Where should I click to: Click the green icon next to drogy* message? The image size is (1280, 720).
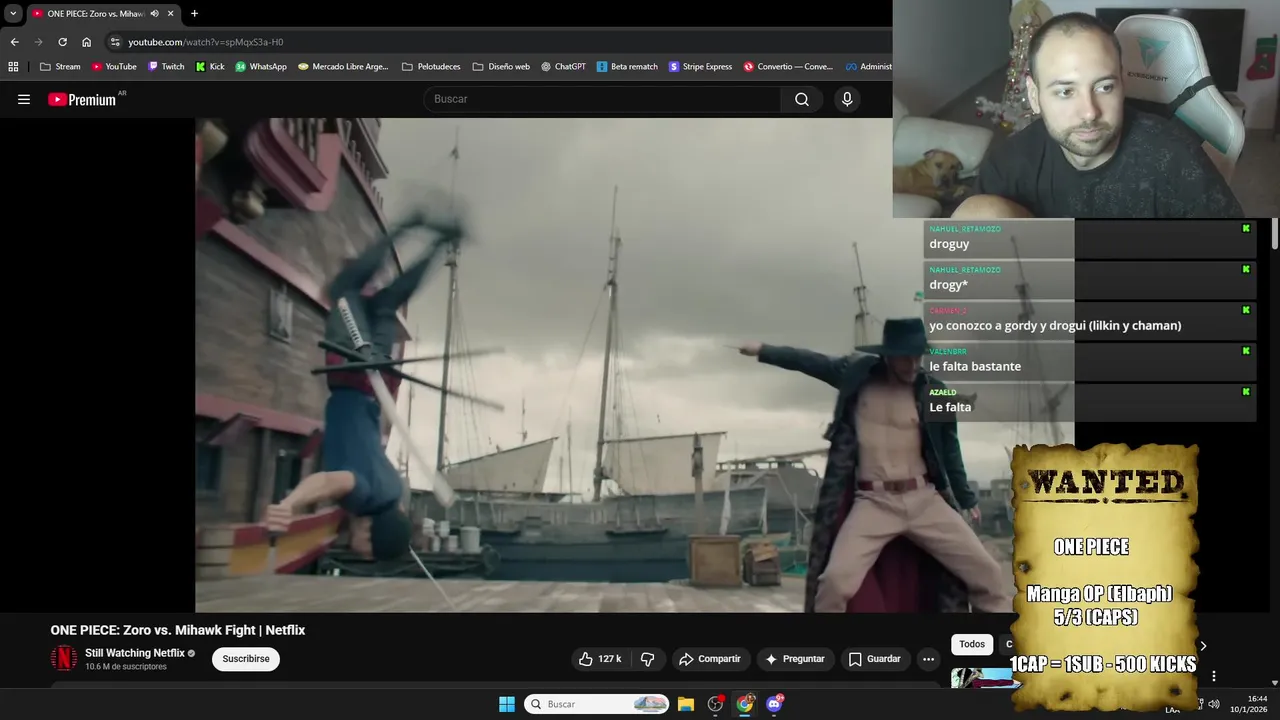(x=1246, y=269)
